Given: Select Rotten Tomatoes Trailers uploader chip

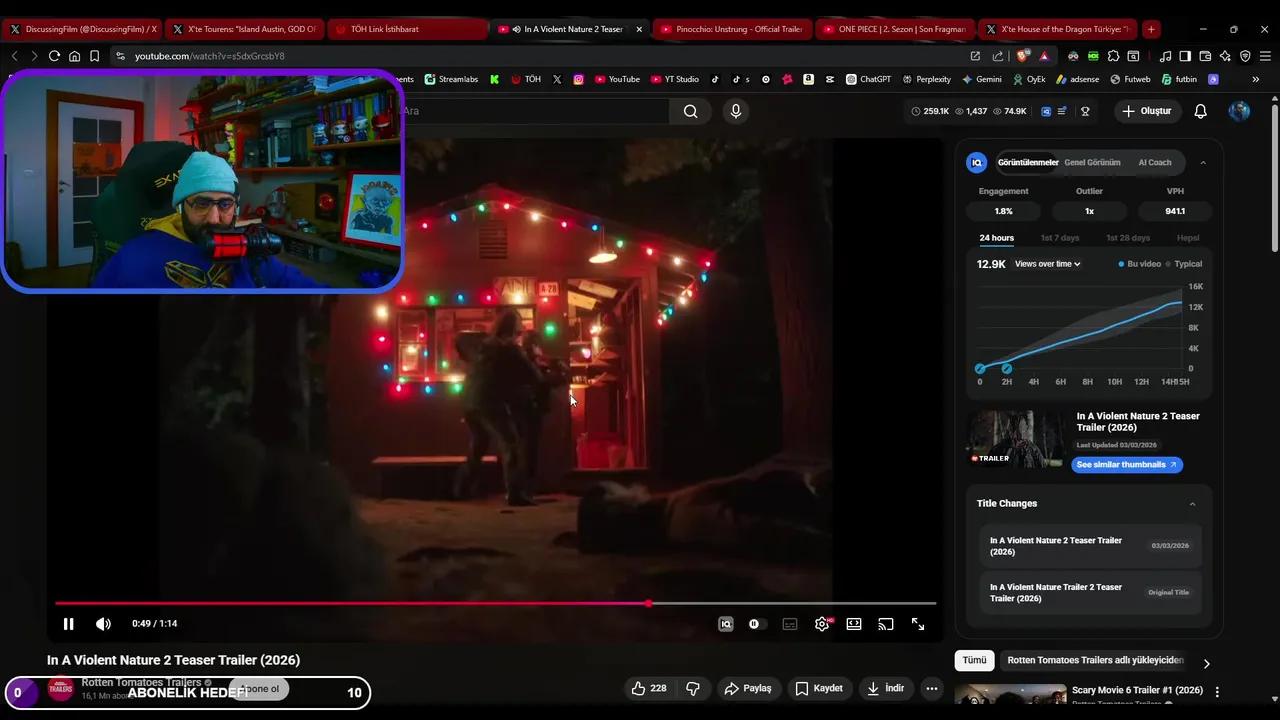Looking at the screenshot, I should click(1095, 660).
